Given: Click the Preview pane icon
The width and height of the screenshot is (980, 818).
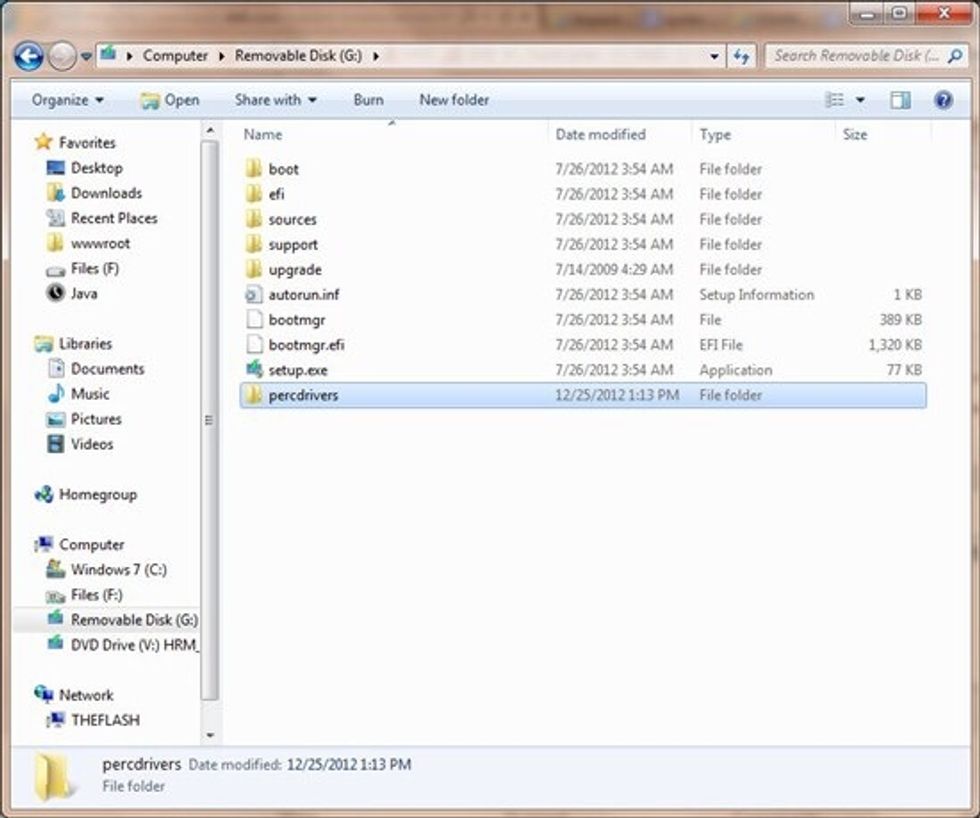Looking at the screenshot, I should (x=900, y=100).
